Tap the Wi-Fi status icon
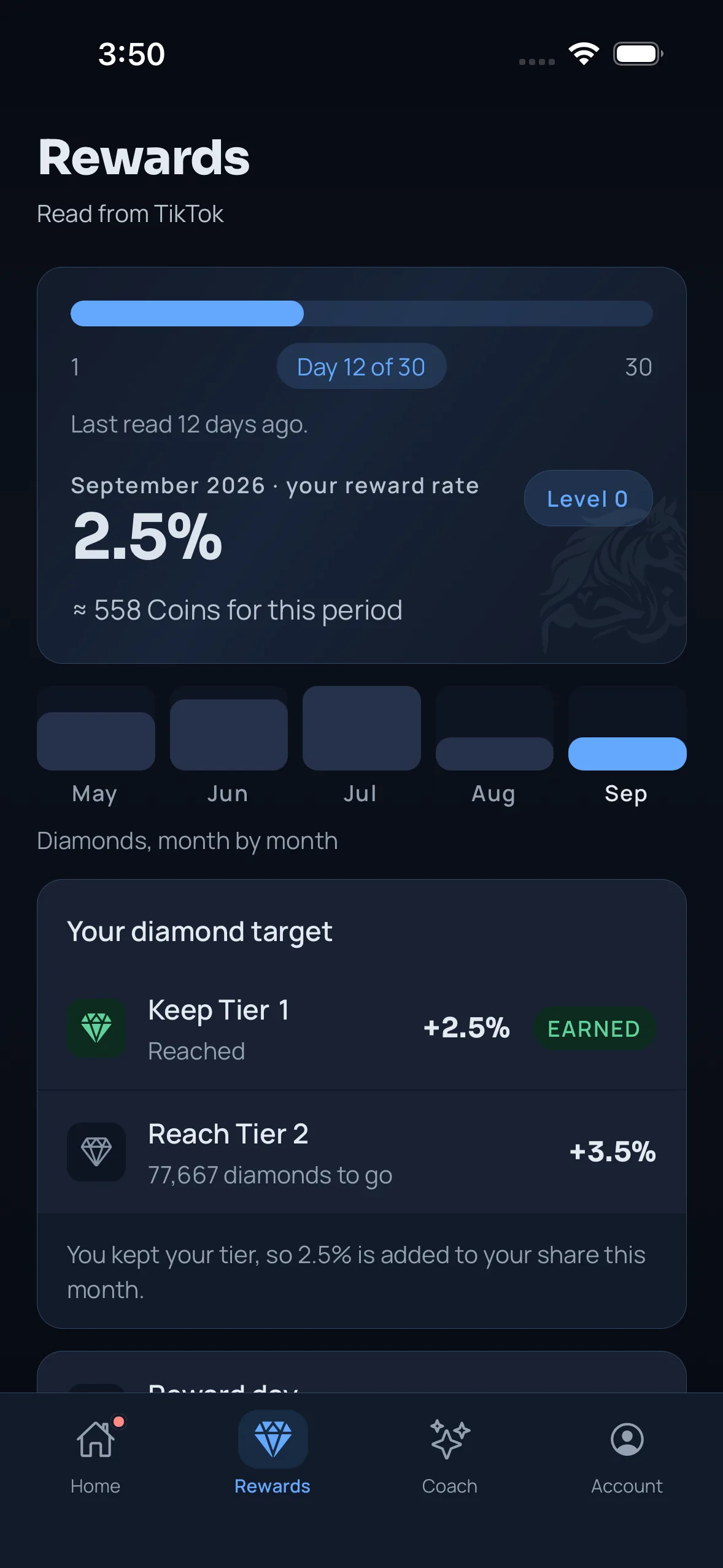The width and height of the screenshot is (723, 1568). click(584, 54)
